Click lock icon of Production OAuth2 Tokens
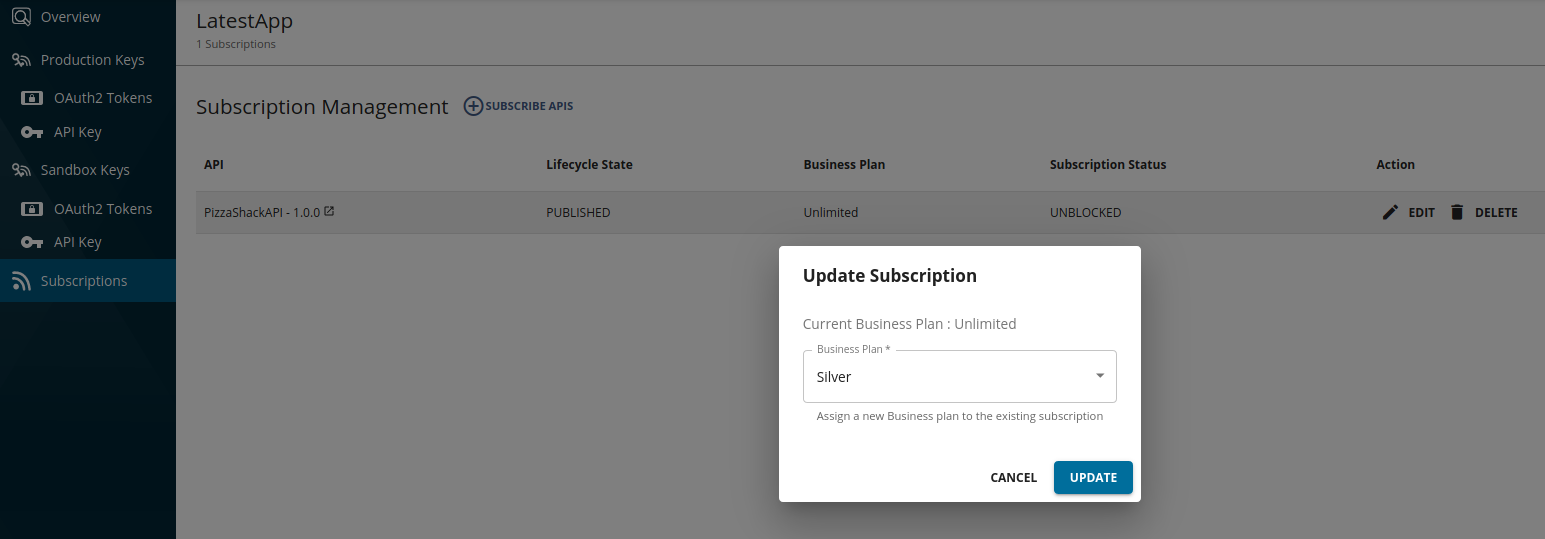The width and height of the screenshot is (1545, 539). pos(32,98)
